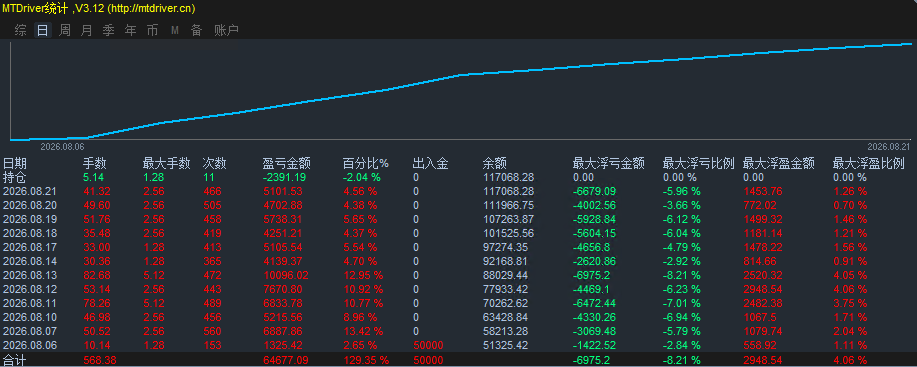This screenshot has height=367, width=917.
Task: Click the 560 trade count cell
Action: tap(212, 331)
